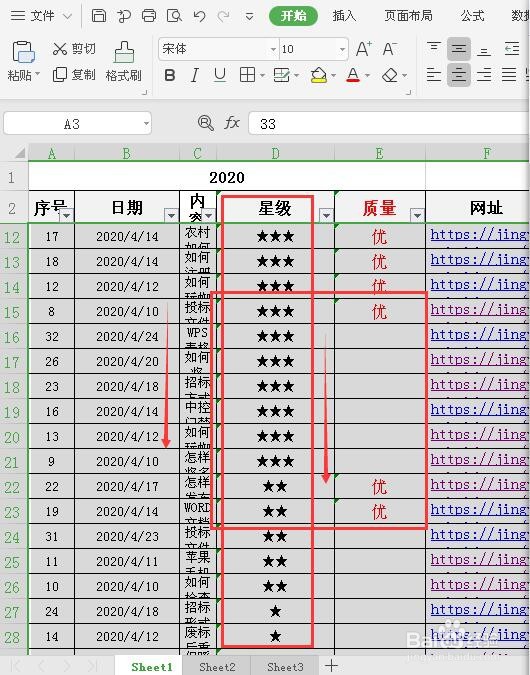530x675 pixels.
Task: Switch to Sheet2 tab
Action: (x=217, y=666)
